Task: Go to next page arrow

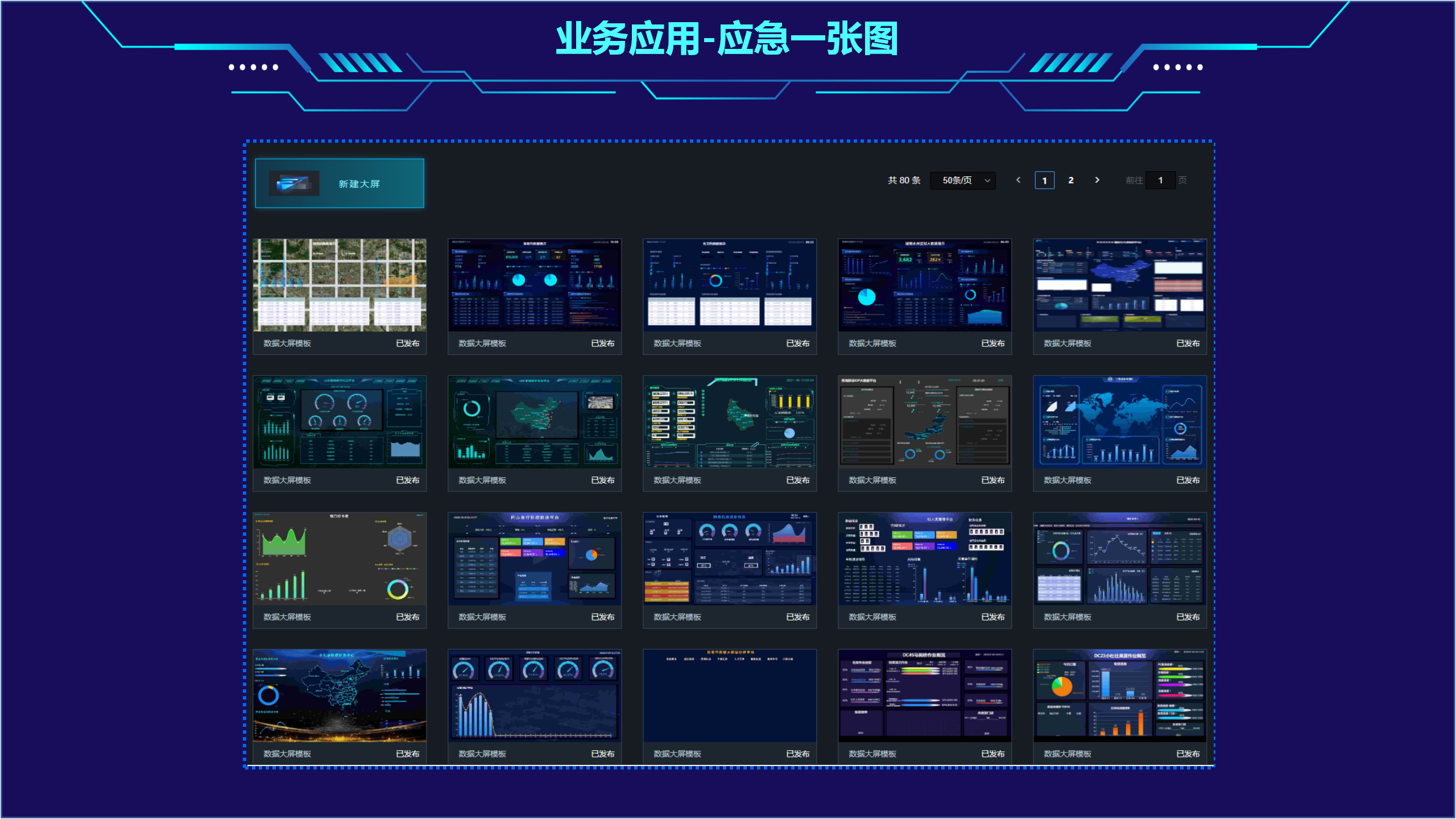Action: (1097, 180)
